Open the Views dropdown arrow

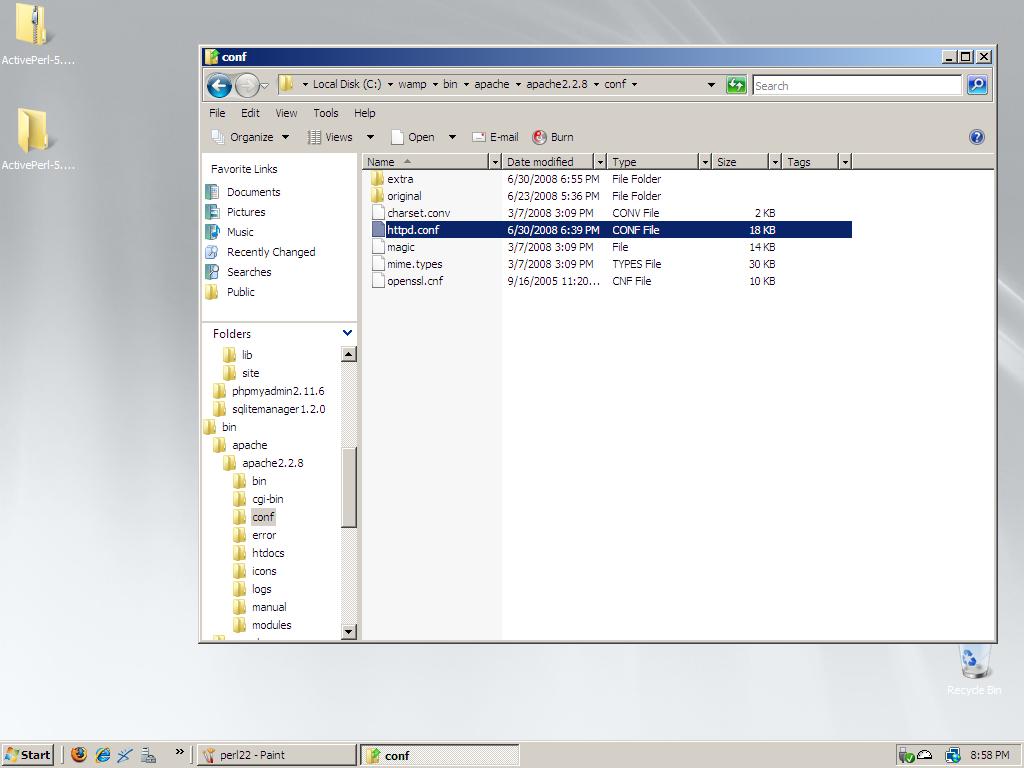tap(370, 137)
